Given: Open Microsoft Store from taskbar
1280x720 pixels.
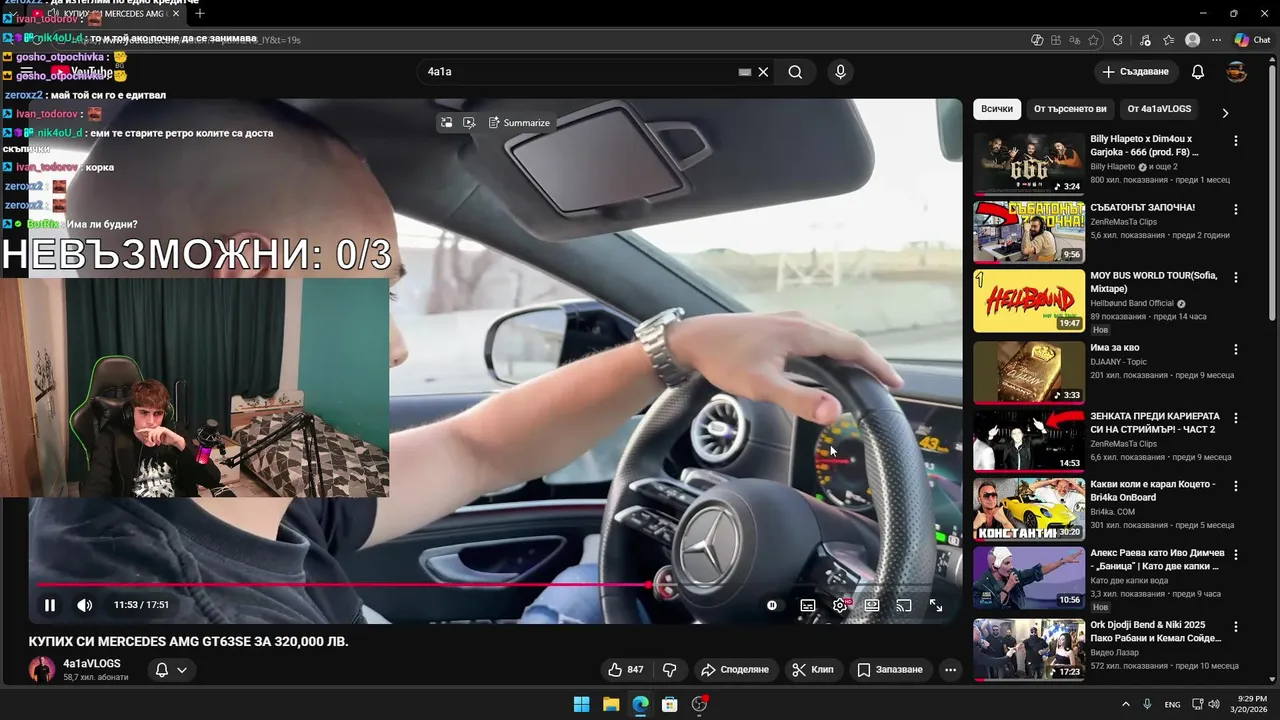Looking at the screenshot, I should click(x=670, y=704).
